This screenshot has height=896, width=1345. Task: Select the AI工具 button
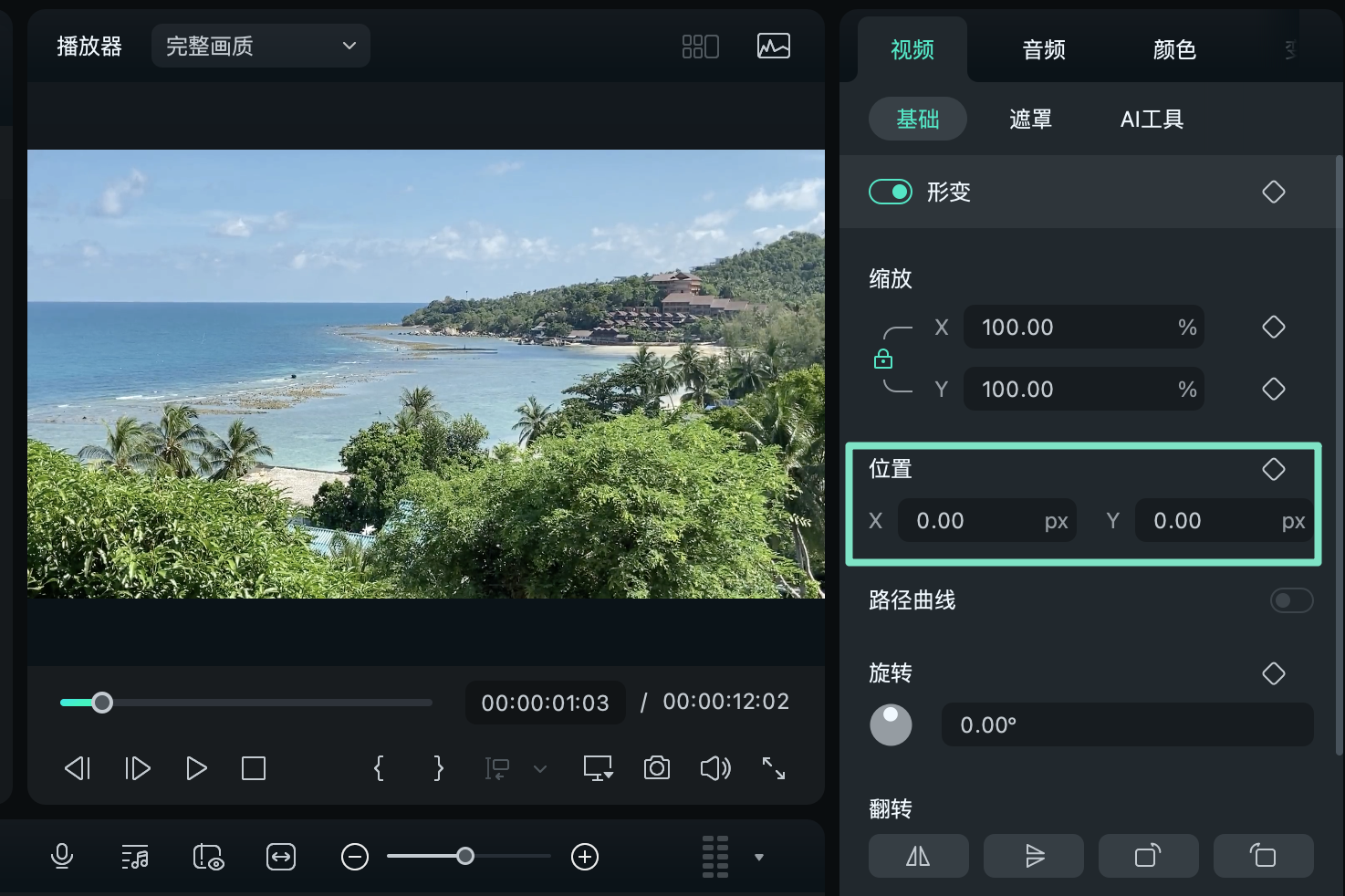pos(1152,119)
